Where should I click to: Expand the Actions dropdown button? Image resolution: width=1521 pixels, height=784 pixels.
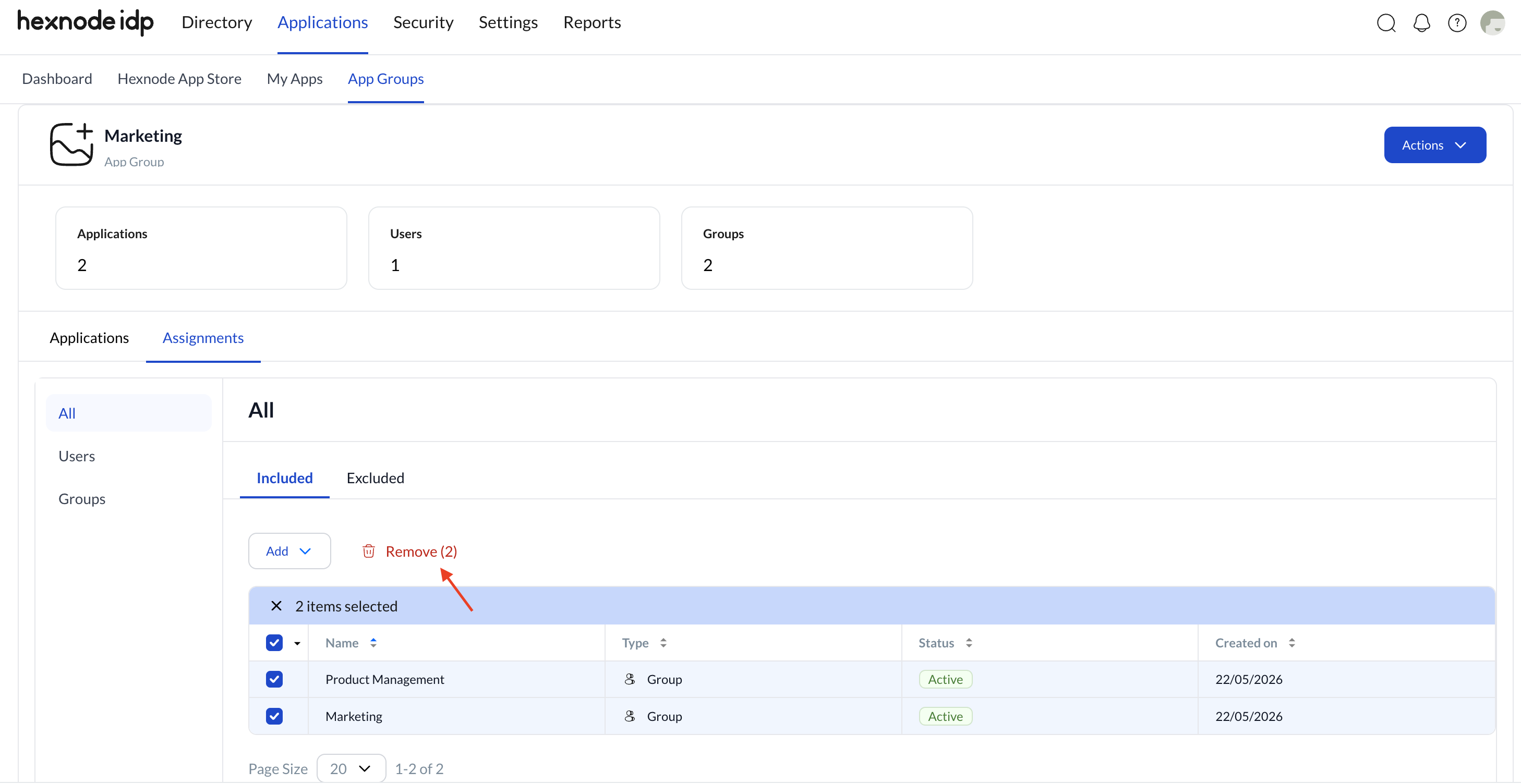1435,145
